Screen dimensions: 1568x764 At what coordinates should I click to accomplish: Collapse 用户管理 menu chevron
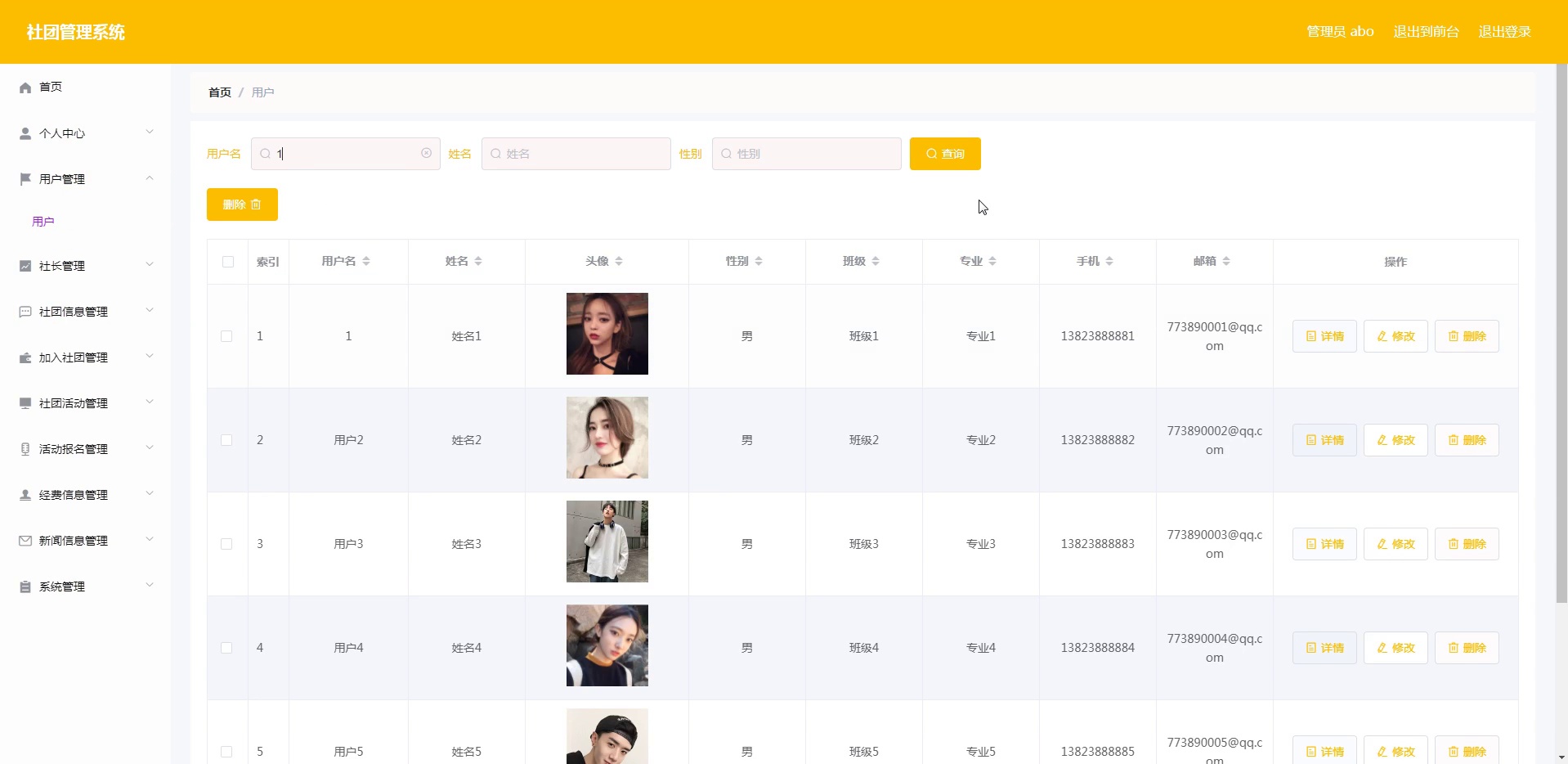coord(150,178)
